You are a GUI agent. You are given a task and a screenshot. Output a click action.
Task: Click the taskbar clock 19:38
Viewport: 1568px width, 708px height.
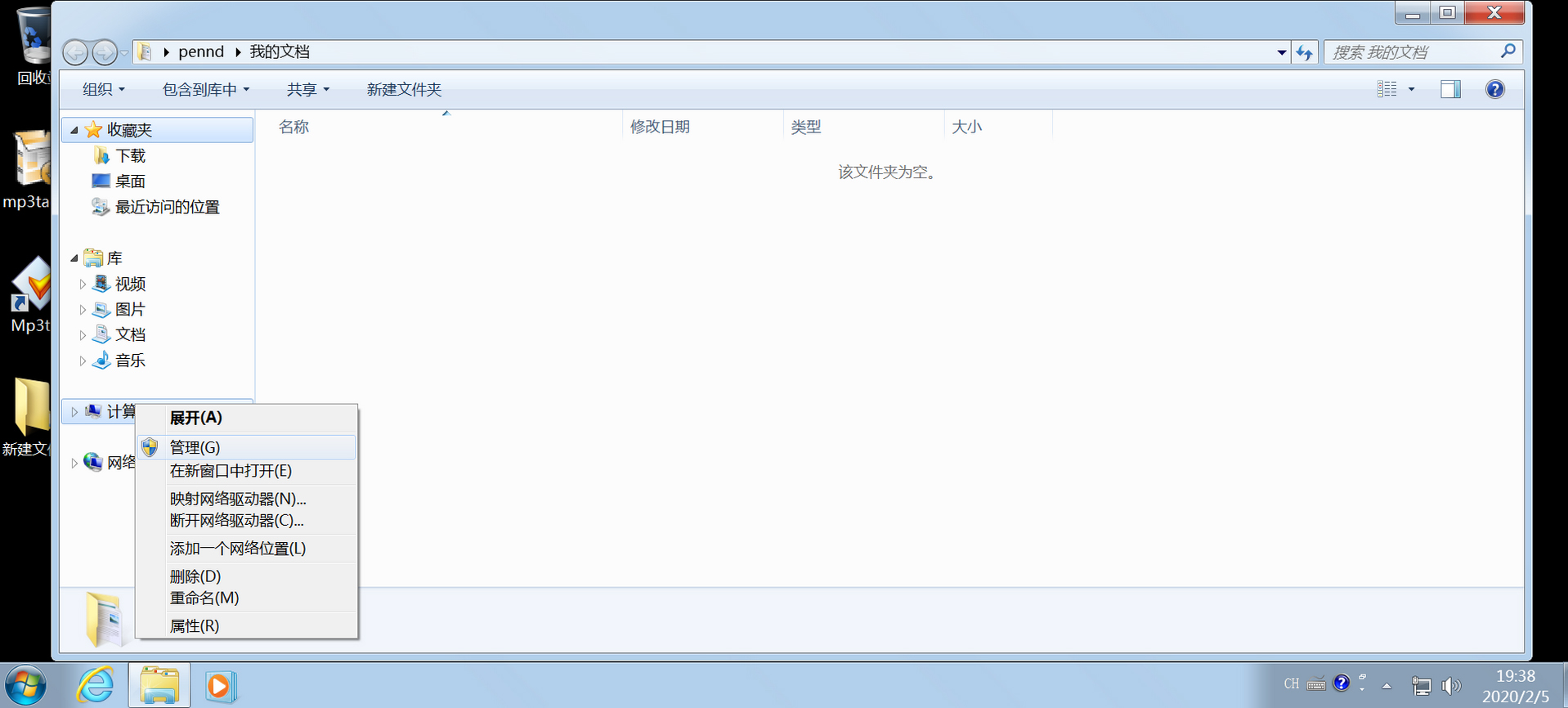point(1515,676)
